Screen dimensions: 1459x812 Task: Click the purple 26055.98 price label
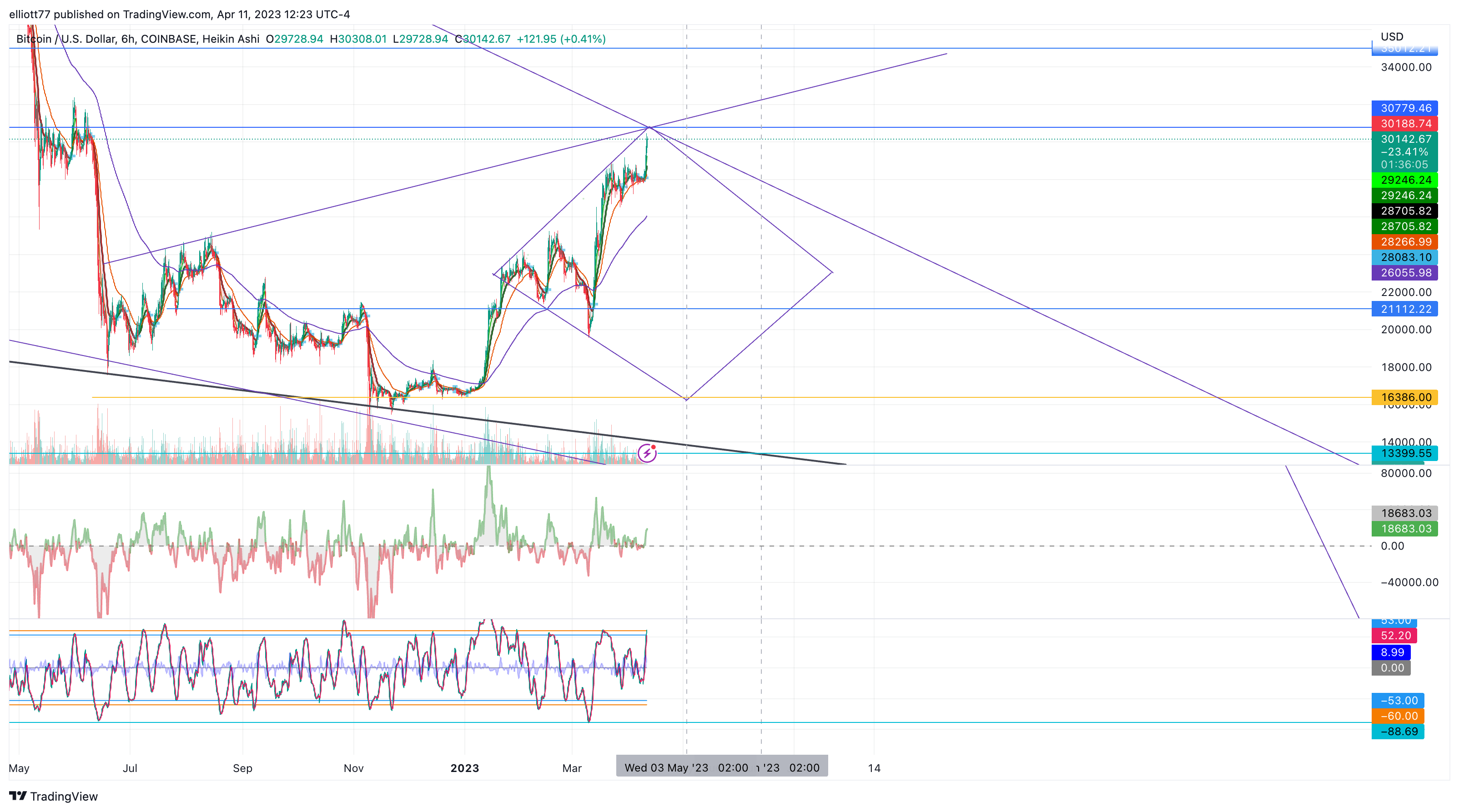click(1404, 272)
